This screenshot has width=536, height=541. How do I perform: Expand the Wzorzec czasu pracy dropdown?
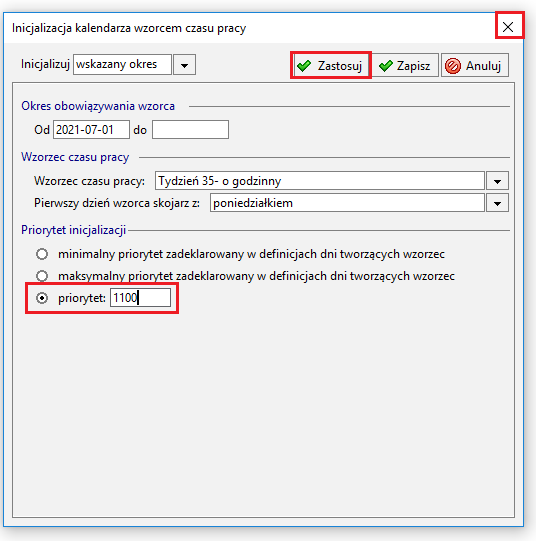pos(497,181)
